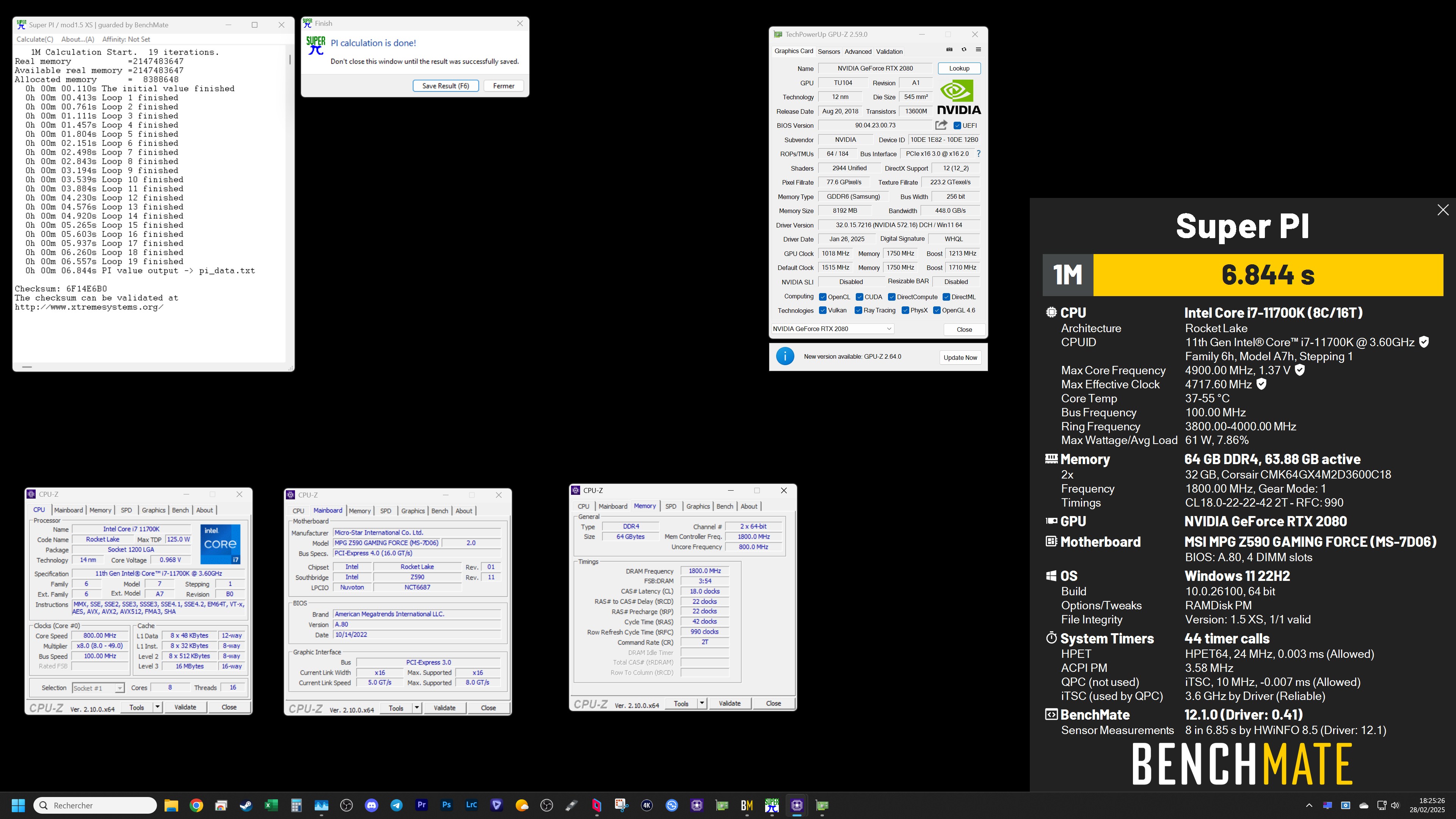Switch to Super PI taskbar icon

click(x=772, y=805)
